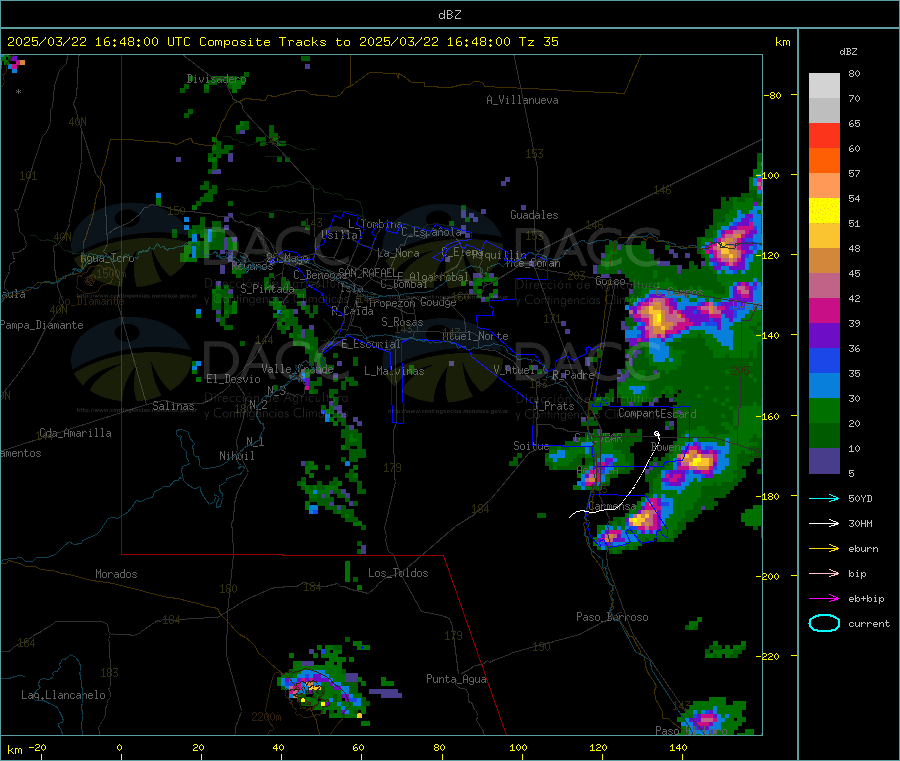
Task: Click the 'Goico' place label
Action: click(x=610, y=281)
